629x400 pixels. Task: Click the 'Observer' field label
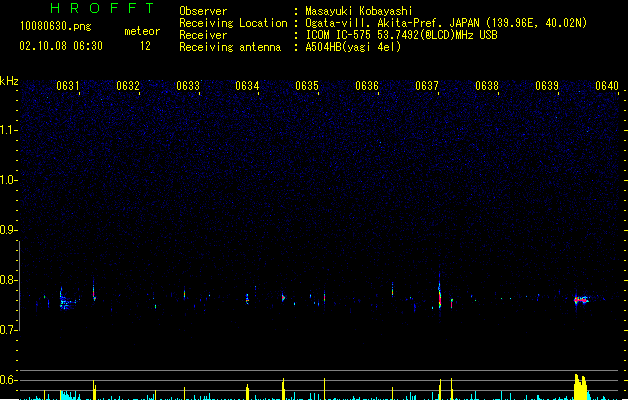click(x=203, y=11)
